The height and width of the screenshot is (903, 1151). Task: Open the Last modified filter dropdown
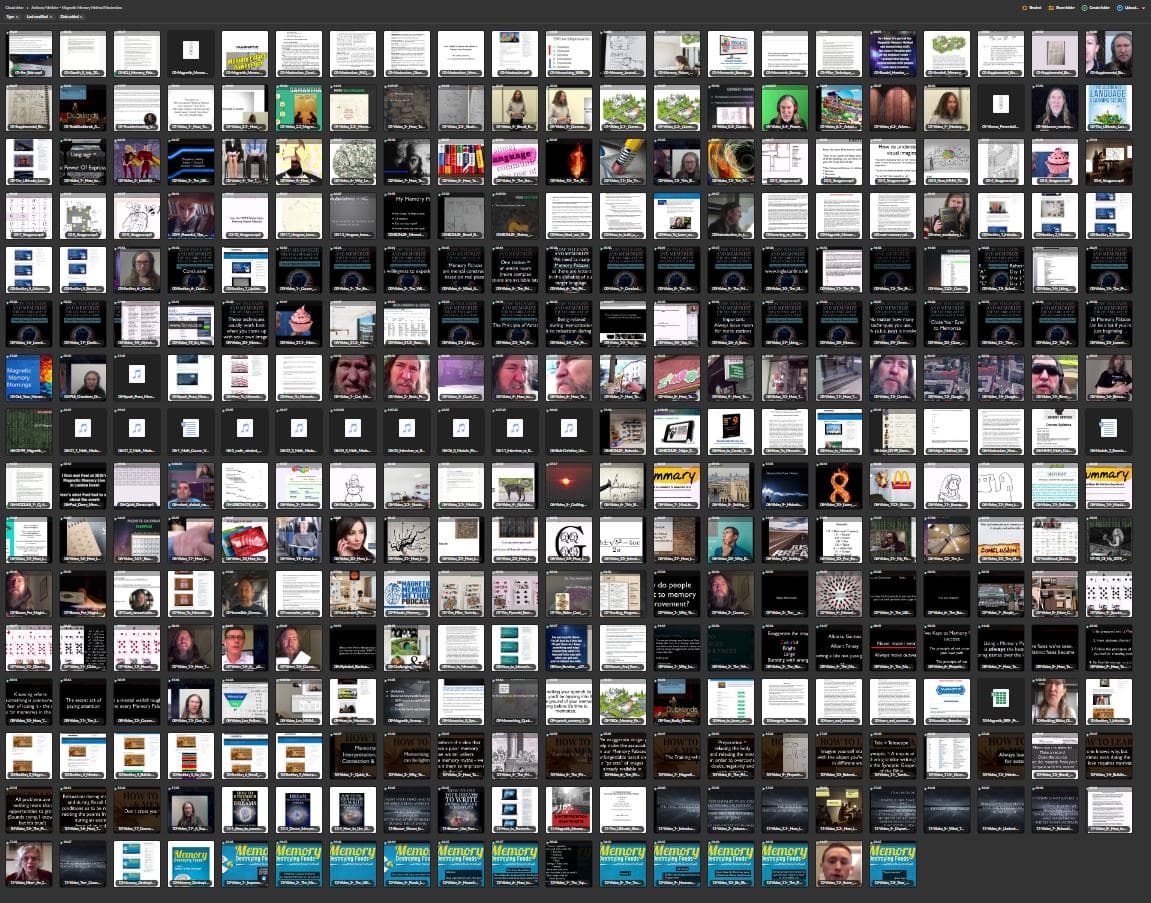[40, 17]
